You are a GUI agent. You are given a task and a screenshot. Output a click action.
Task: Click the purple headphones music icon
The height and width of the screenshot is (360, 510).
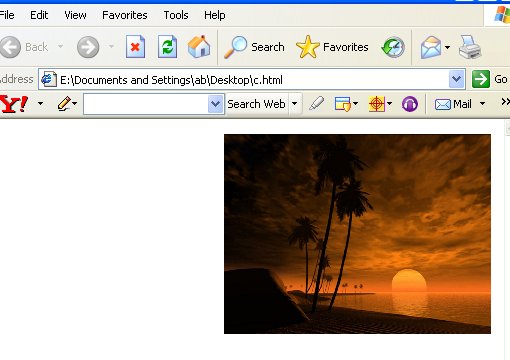coord(410,104)
